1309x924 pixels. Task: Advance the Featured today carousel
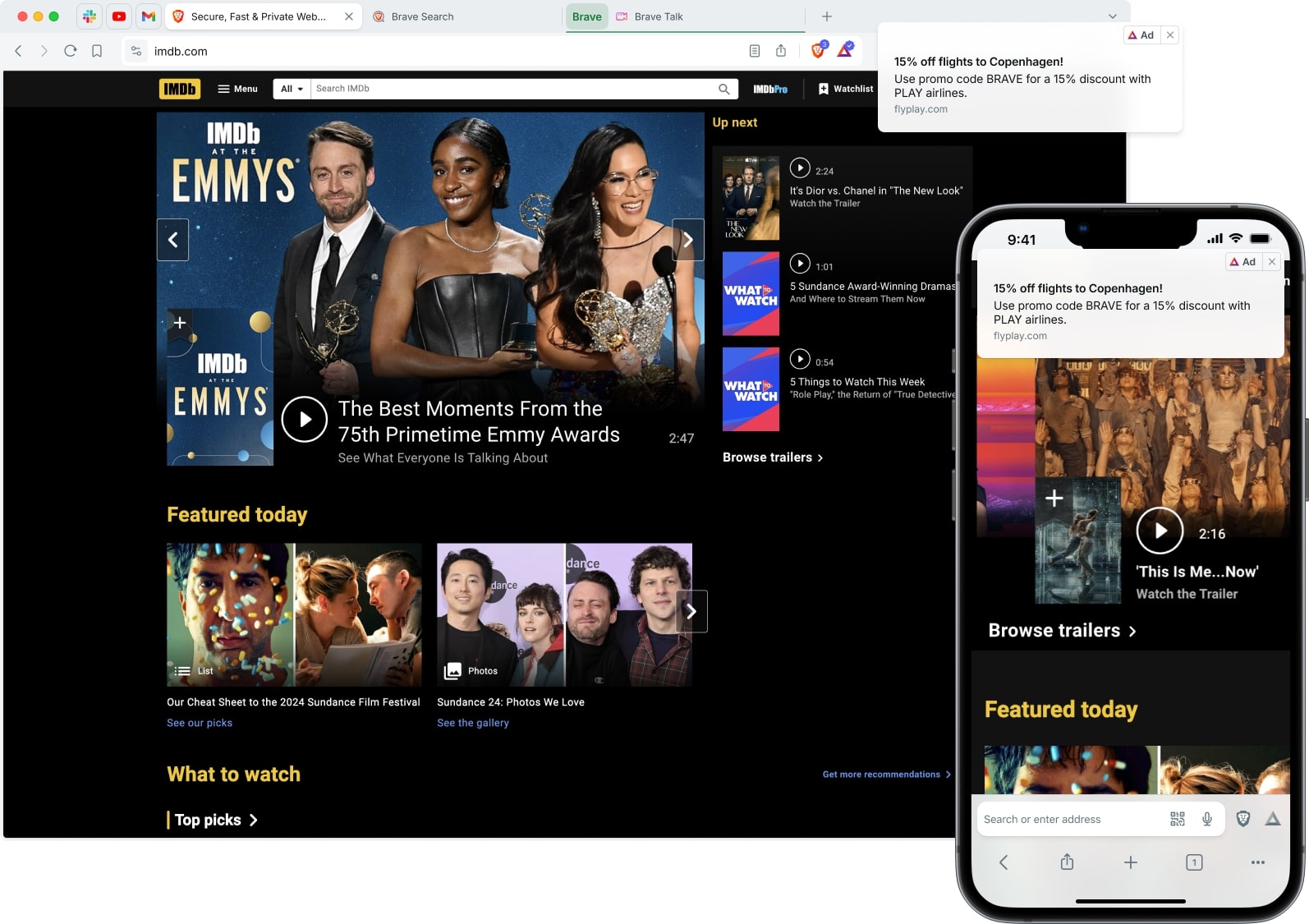pyautogui.click(x=691, y=611)
